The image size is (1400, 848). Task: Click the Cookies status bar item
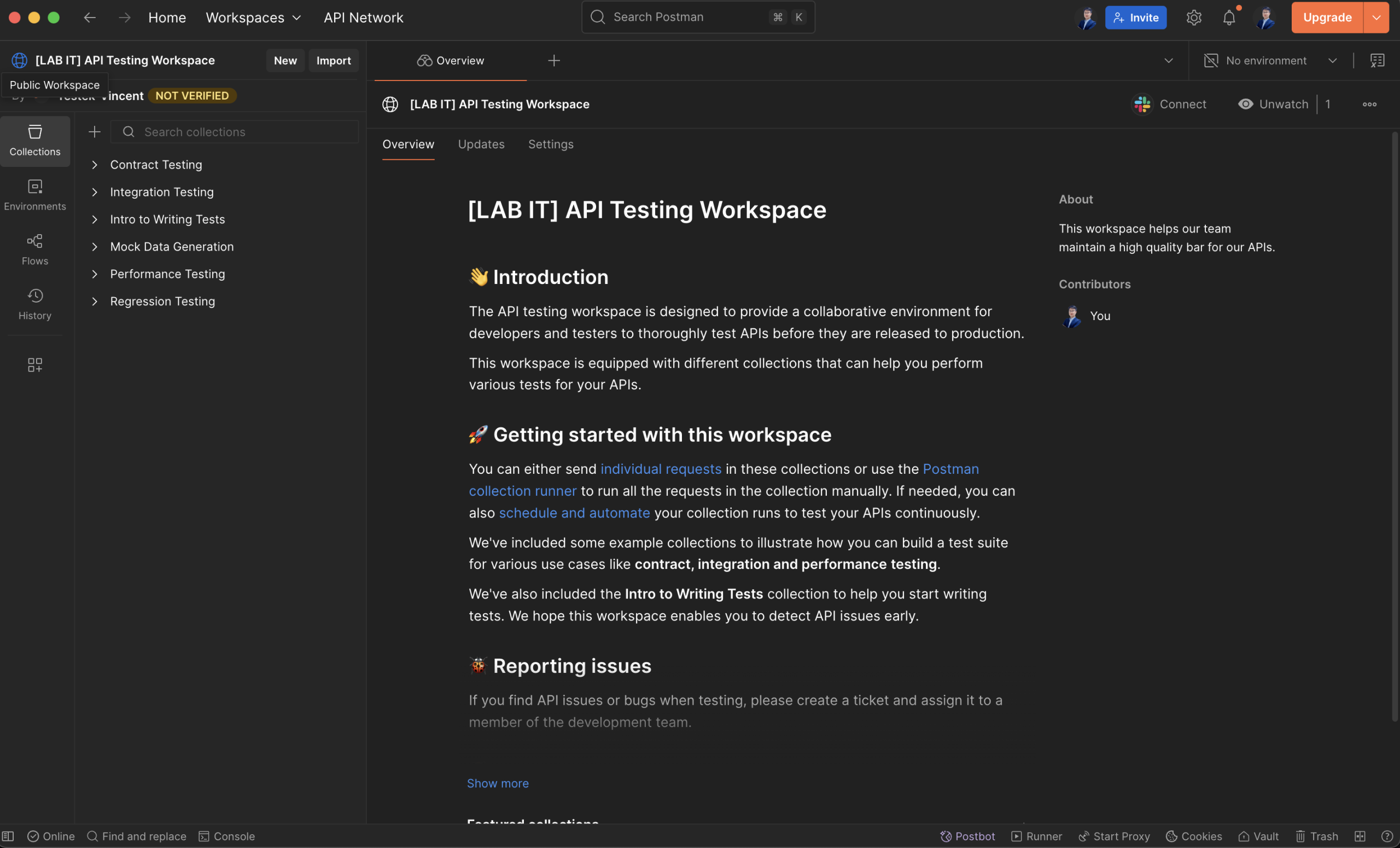tap(1194, 836)
